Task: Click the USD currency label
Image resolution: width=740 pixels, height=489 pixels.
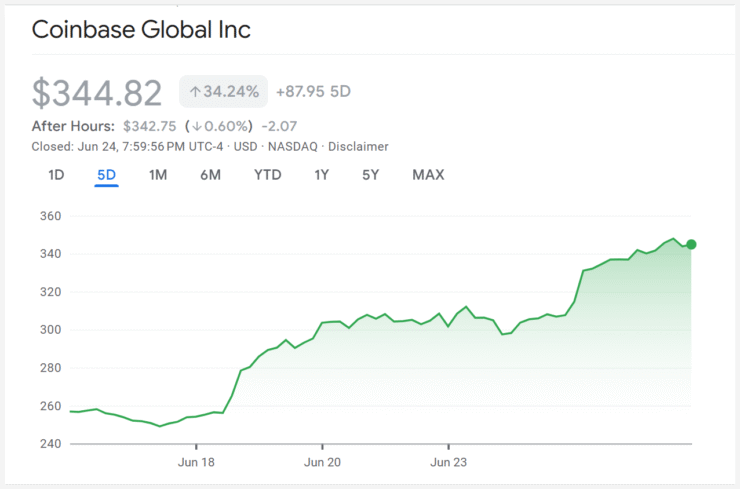Action: click(245, 147)
